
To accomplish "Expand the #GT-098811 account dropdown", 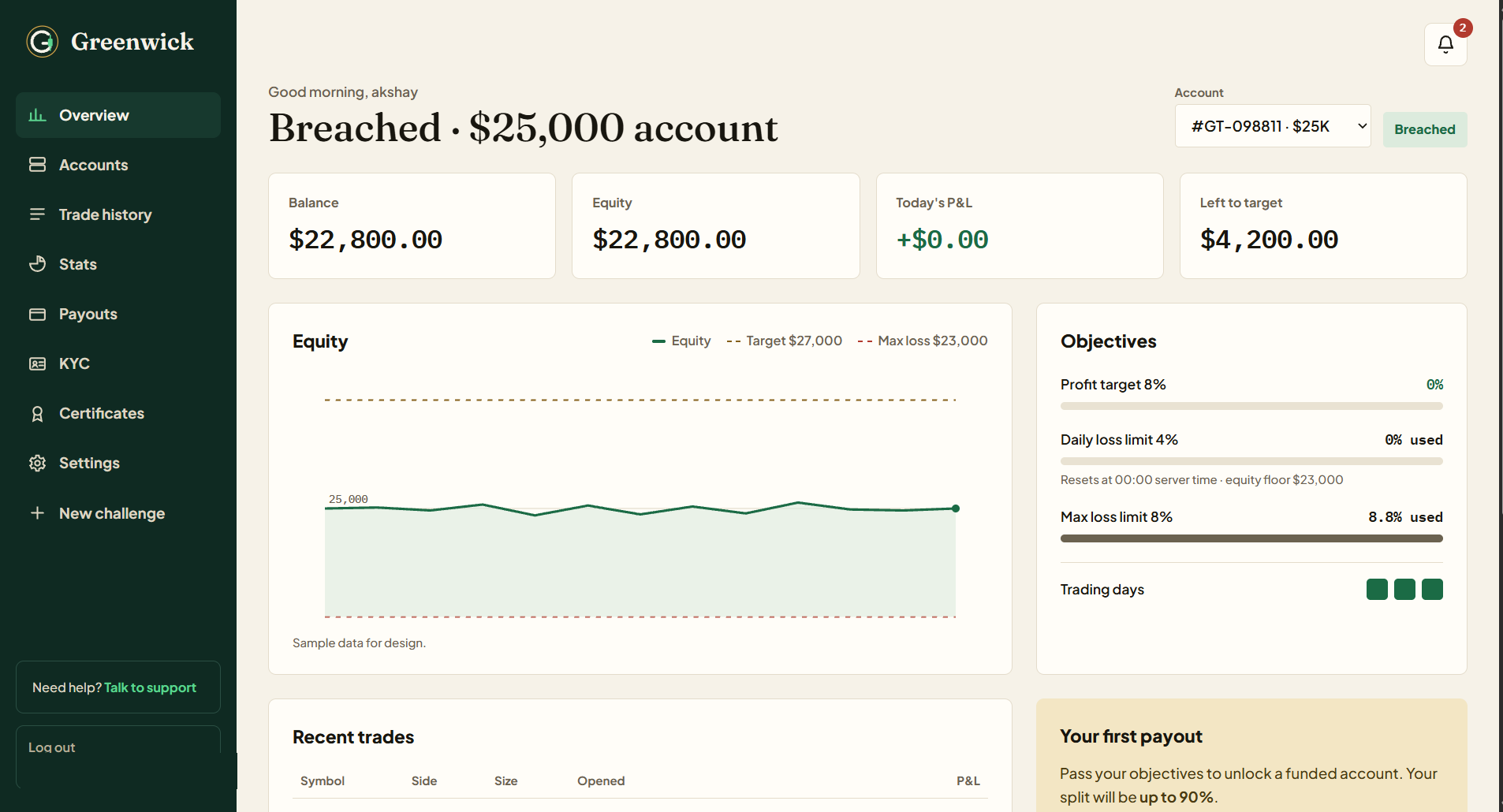I will (x=1273, y=126).
